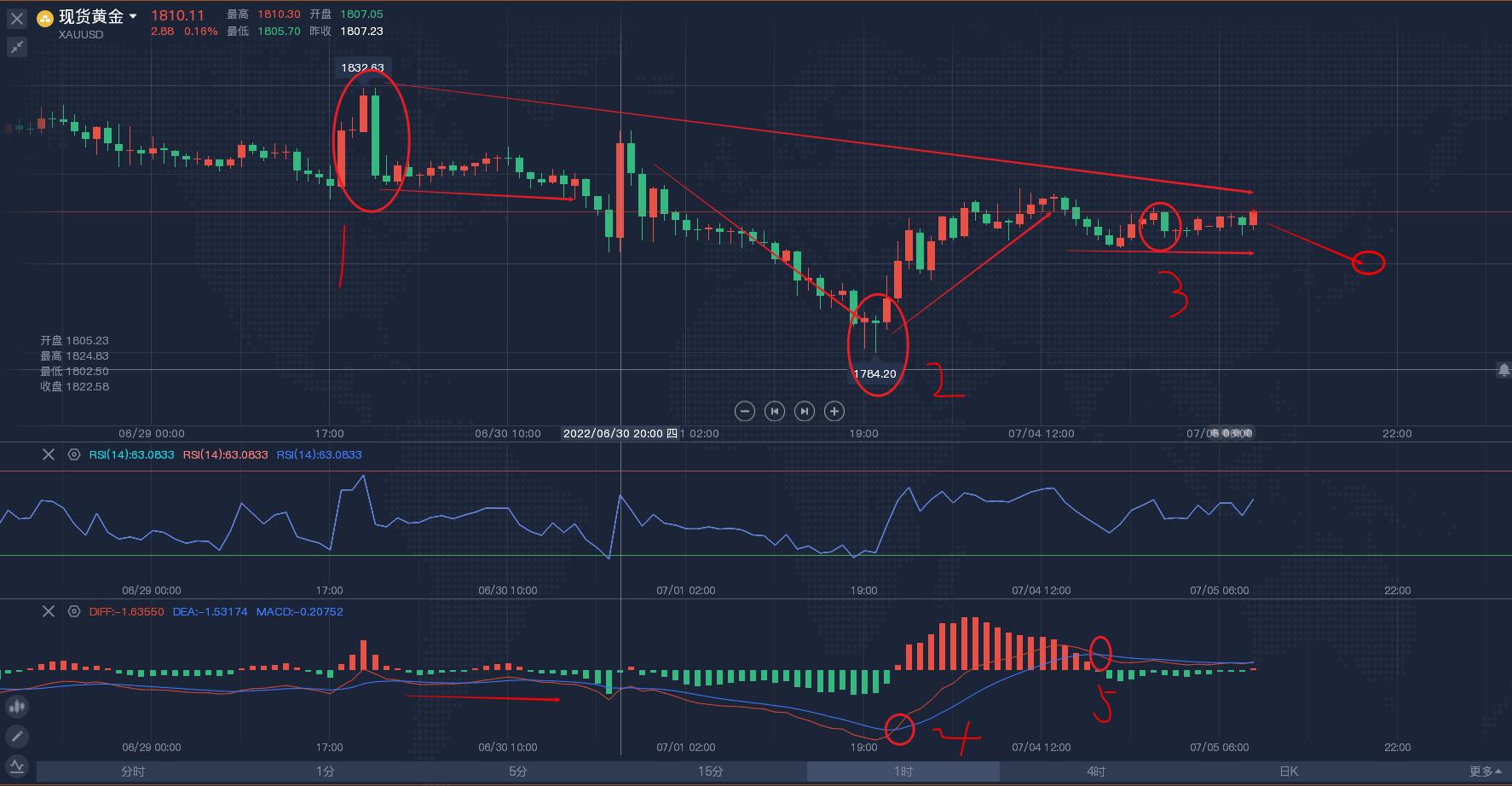Open MACD indicator settings gear
This screenshot has width=1512, height=786.
point(74,611)
